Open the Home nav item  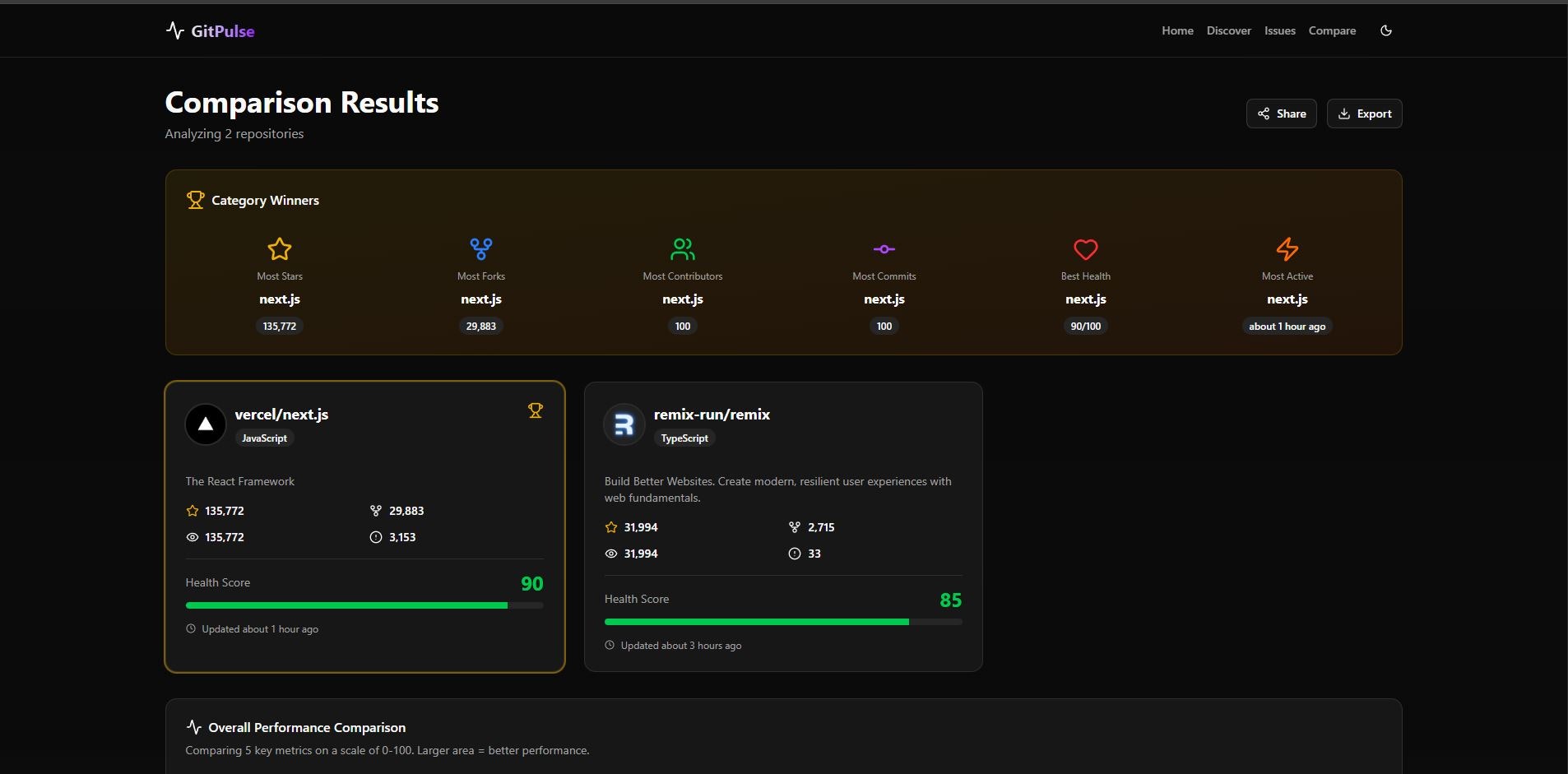[1177, 30]
